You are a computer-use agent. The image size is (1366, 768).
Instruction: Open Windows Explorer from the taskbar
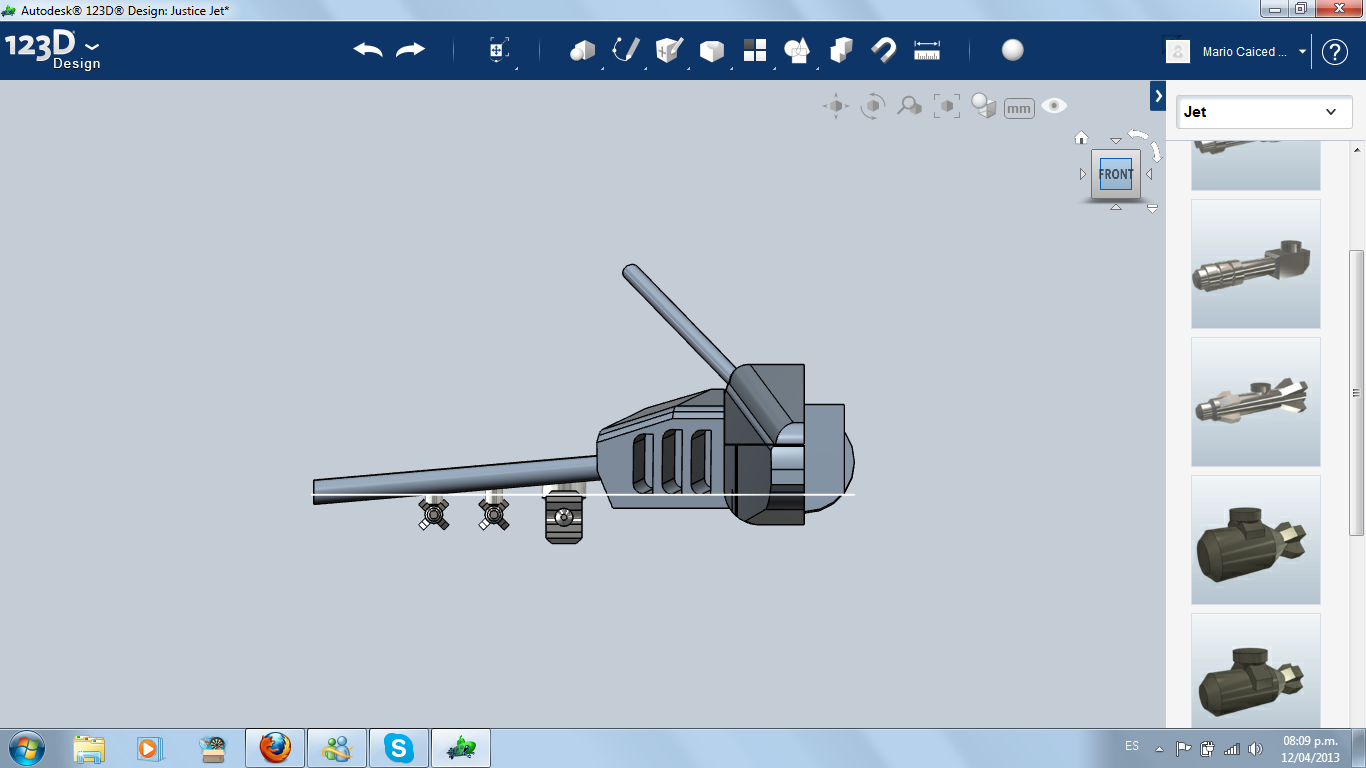89,748
